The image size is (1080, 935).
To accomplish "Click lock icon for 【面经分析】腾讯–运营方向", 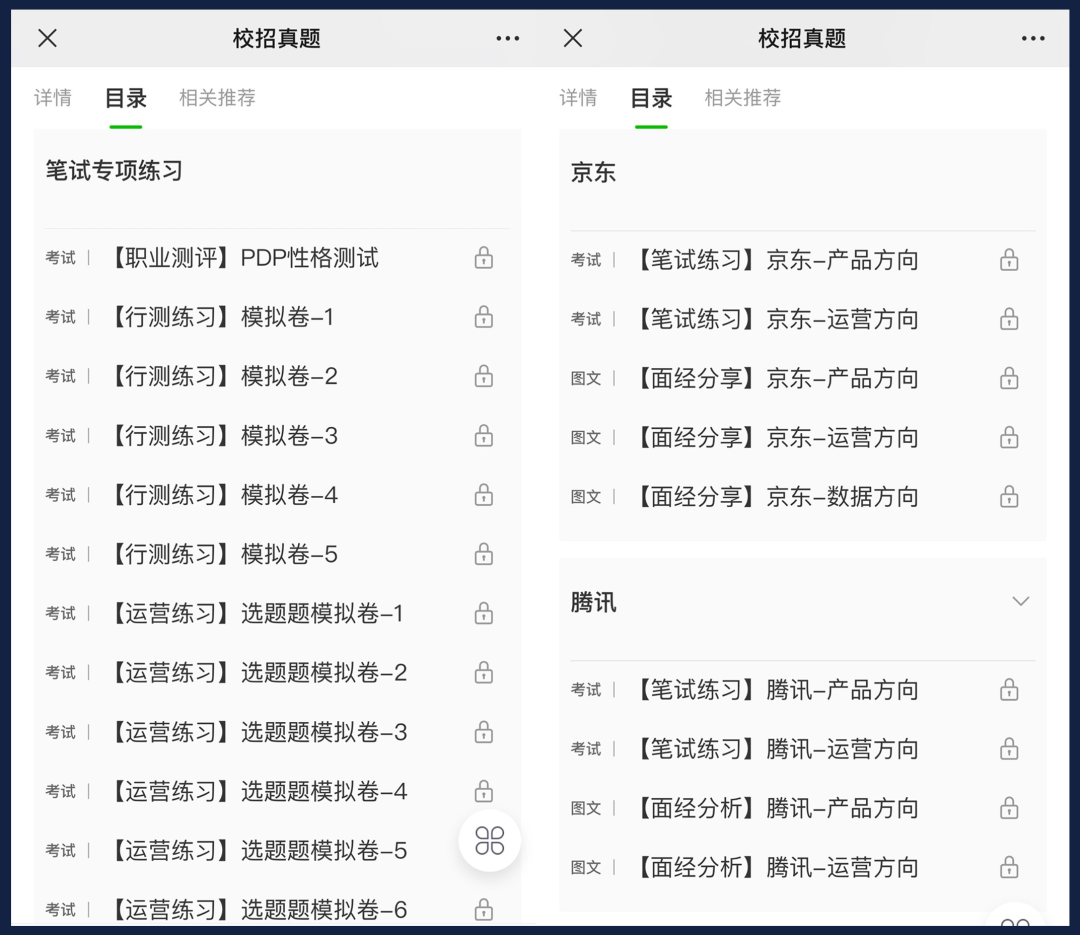I will (1009, 867).
